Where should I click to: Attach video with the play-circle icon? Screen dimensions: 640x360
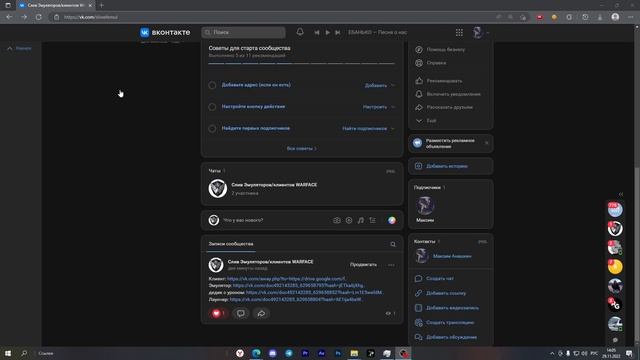pyautogui.click(x=349, y=220)
